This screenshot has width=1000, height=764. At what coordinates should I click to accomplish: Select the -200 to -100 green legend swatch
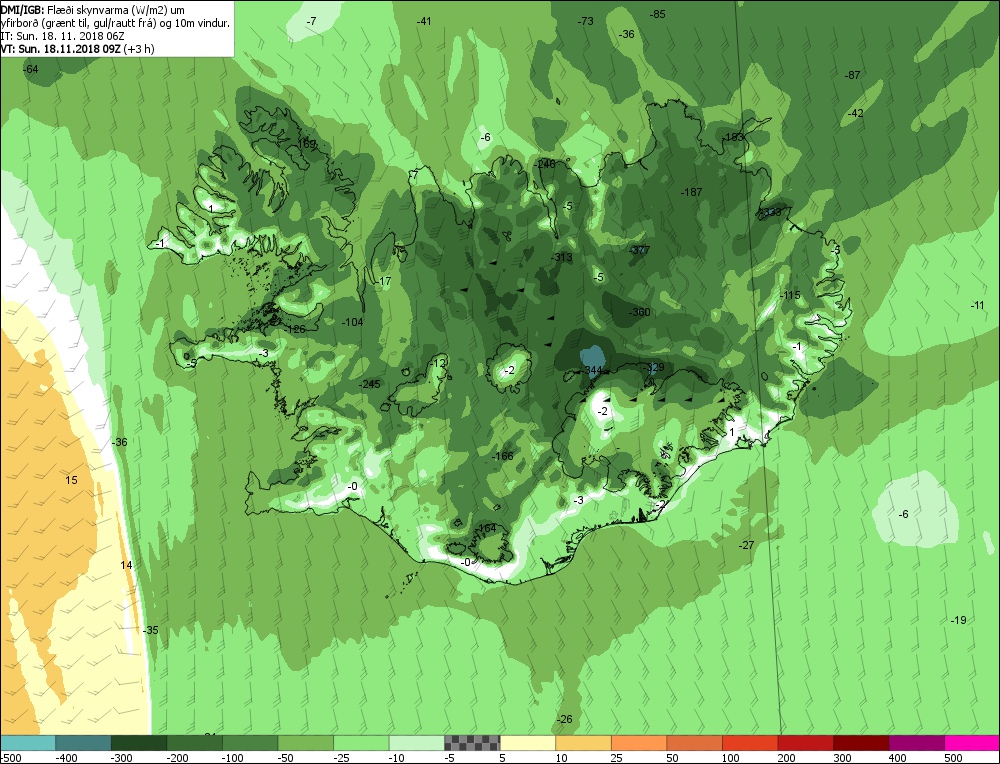pos(195,743)
